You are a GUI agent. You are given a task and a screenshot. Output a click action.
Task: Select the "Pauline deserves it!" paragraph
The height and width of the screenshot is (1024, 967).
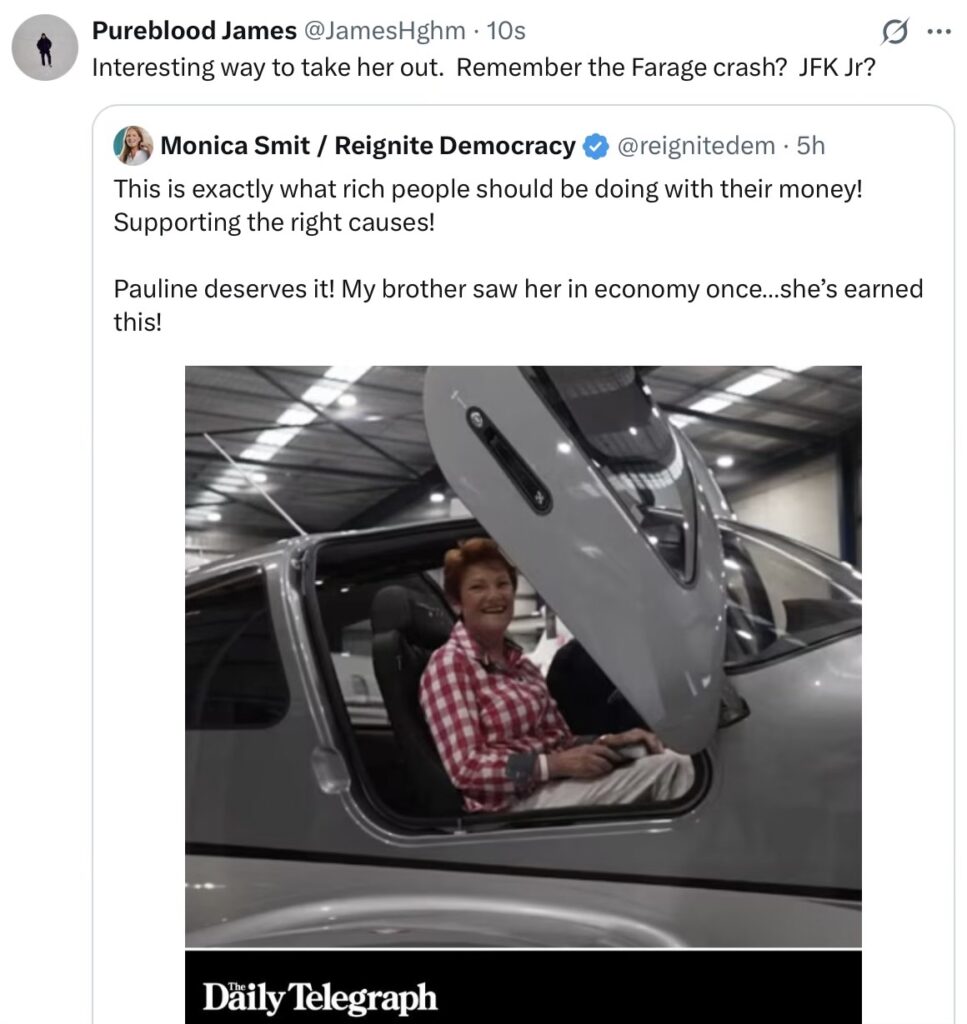point(517,290)
